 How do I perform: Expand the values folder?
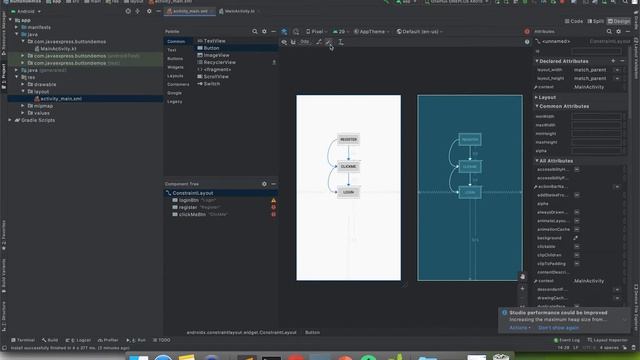pyautogui.click(x=23, y=113)
